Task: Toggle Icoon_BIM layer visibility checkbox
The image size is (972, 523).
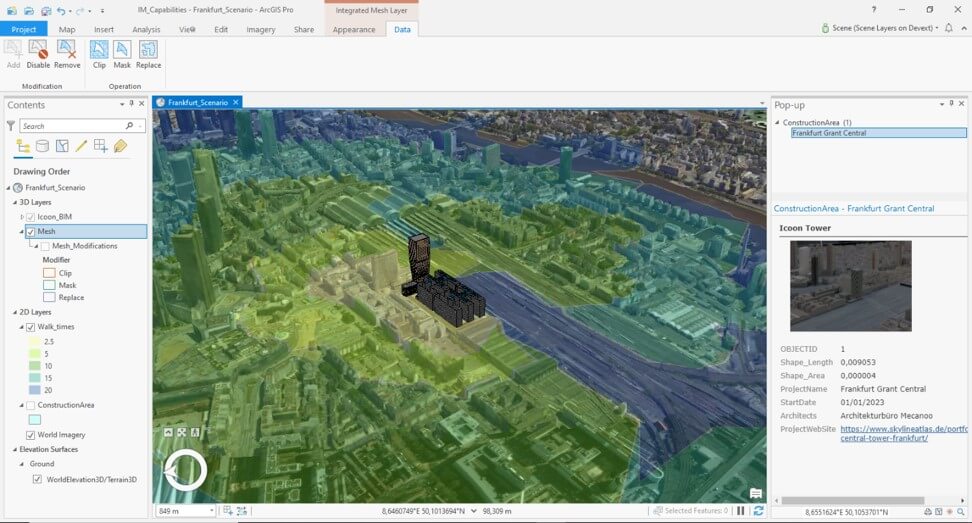Action: coord(30,217)
